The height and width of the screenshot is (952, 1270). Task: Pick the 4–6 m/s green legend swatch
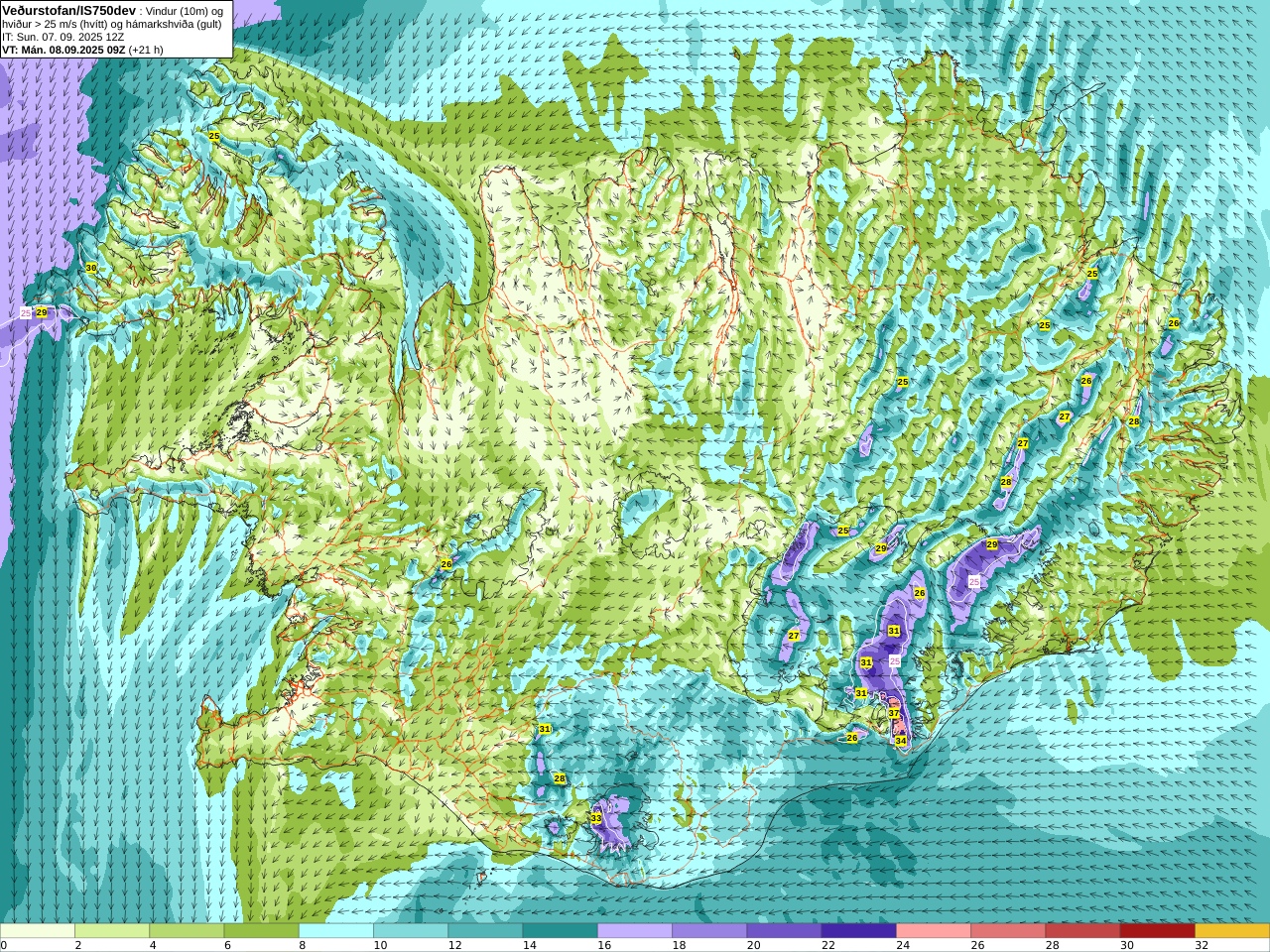(187, 931)
